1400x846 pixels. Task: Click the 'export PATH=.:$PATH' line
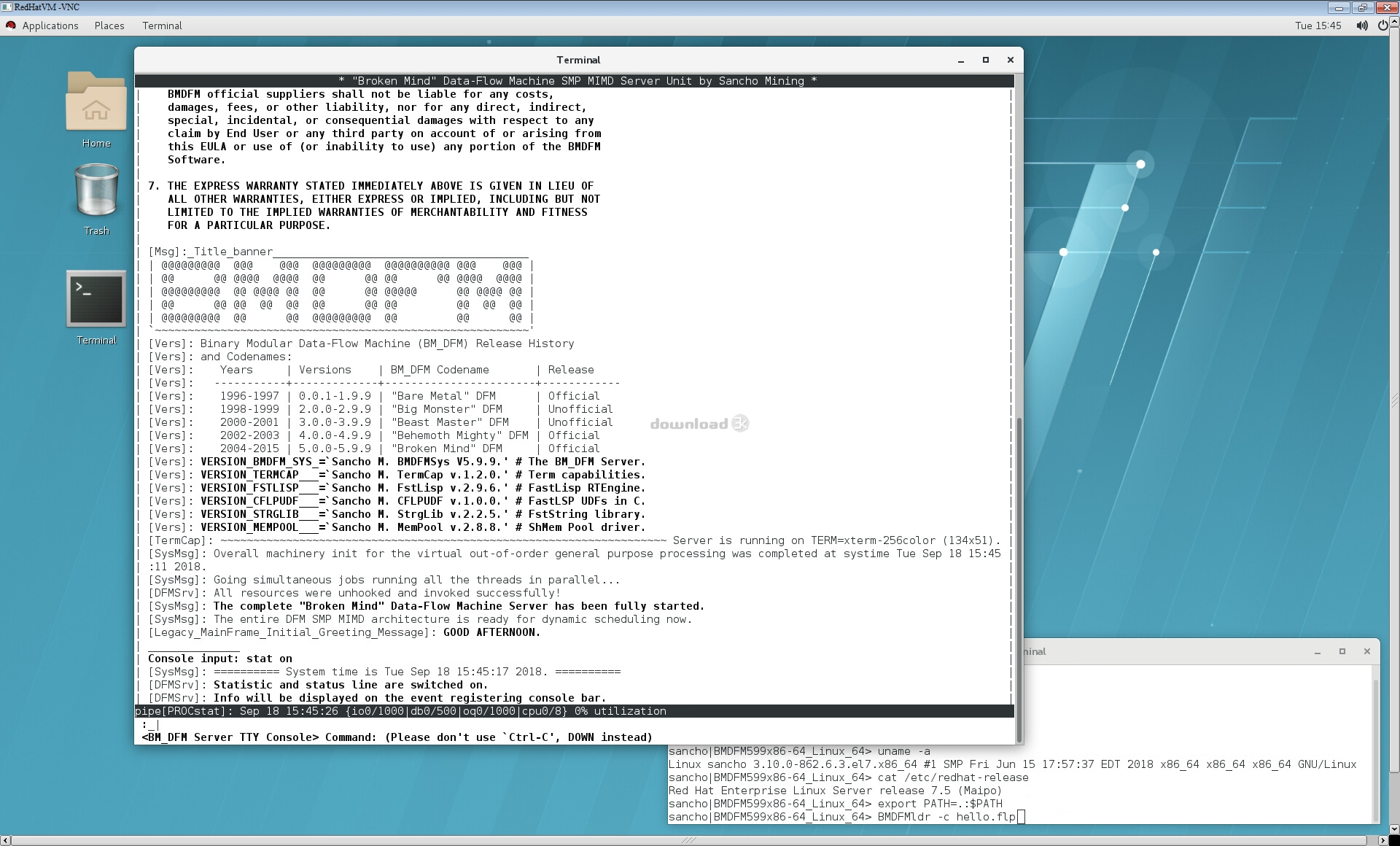[836, 804]
